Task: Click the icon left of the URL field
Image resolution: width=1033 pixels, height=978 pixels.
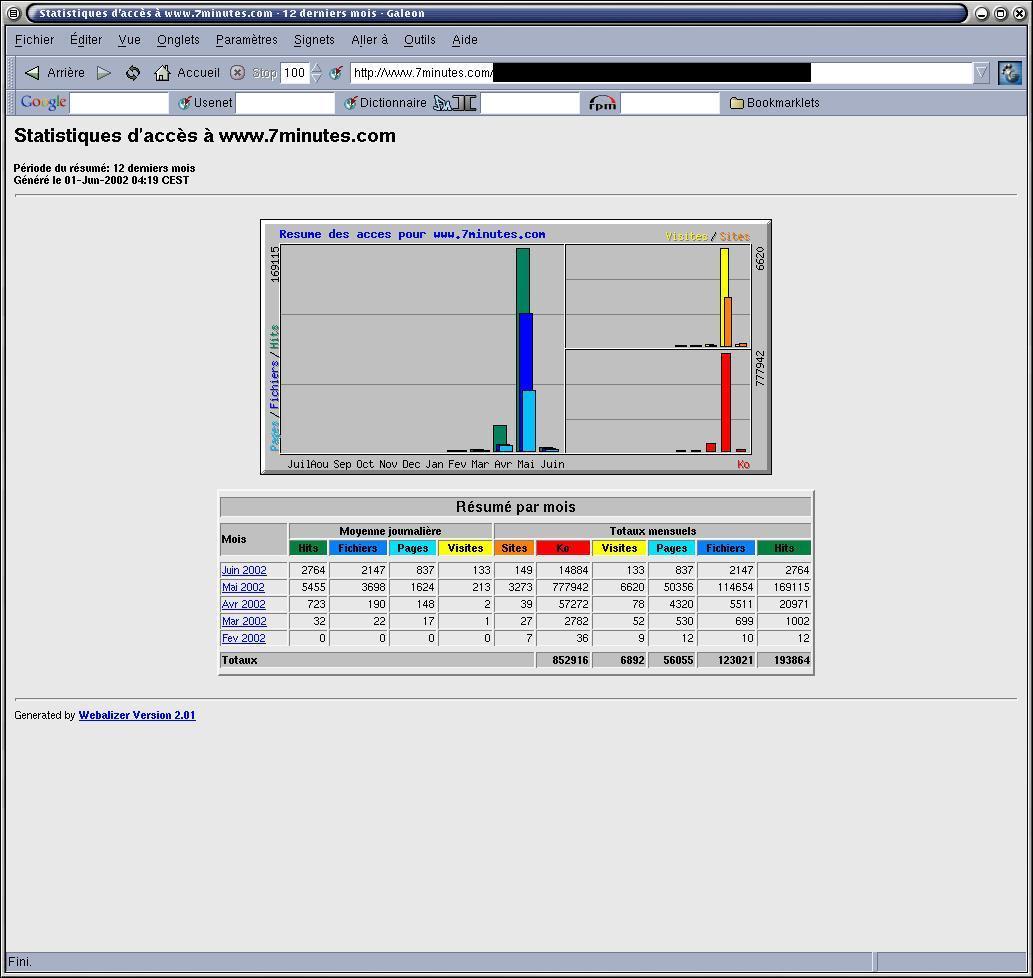Action: (x=336, y=72)
